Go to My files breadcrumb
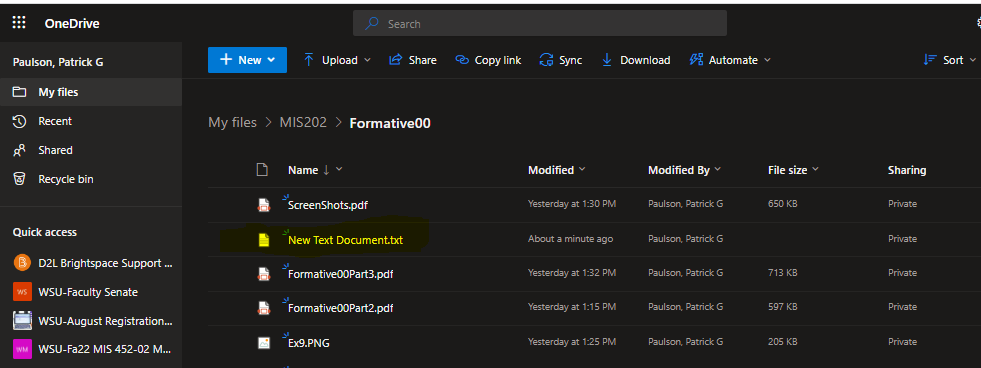Screen dimensions: 981x368 pos(232,123)
